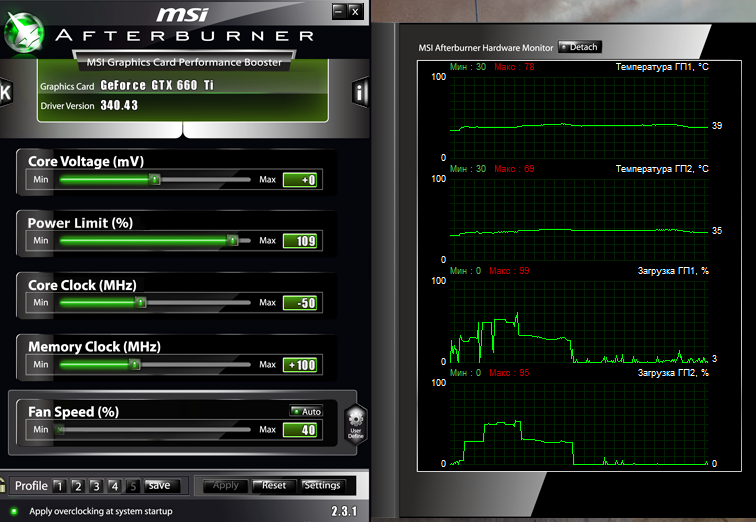Click the profile lock icon
The height and width of the screenshot is (522, 756).
pyautogui.click(x=2, y=485)
